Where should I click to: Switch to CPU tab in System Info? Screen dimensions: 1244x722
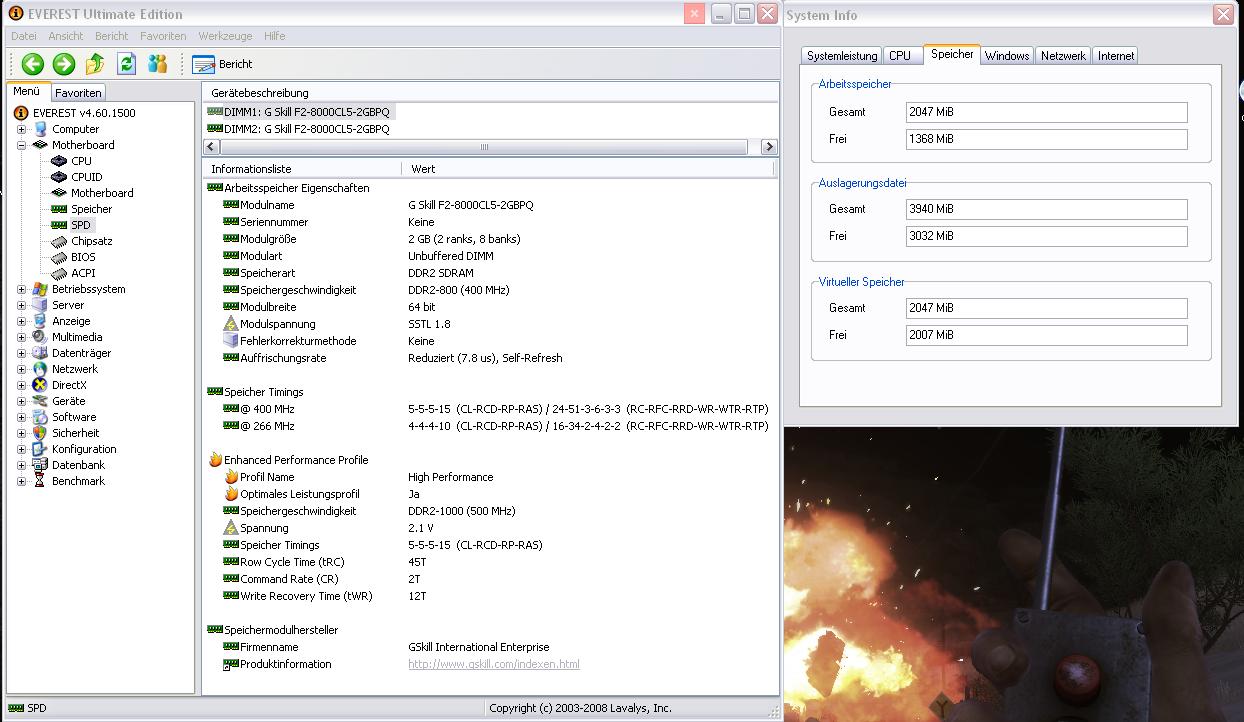[x=900, y=56]
